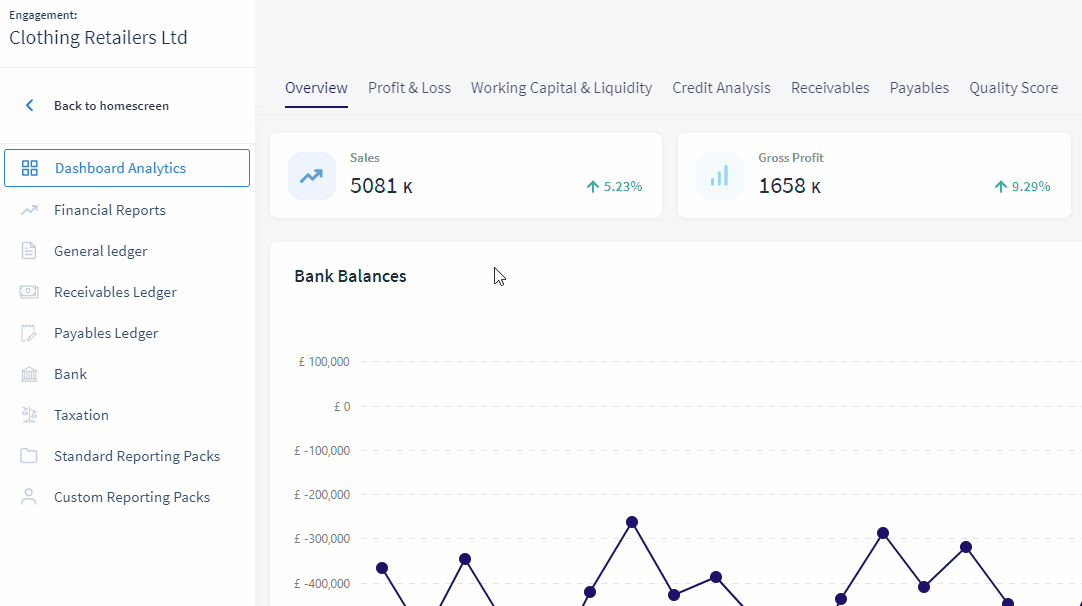This screenshot has width=1082, height=606.
Task: Switch to the Overview tab
Action: [x=316, y=88]
